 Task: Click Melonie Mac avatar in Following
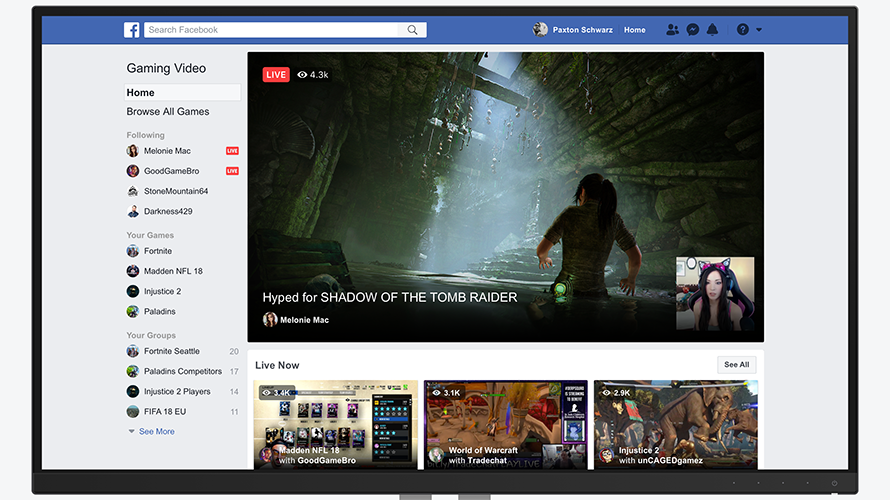[x=133, y=151]
